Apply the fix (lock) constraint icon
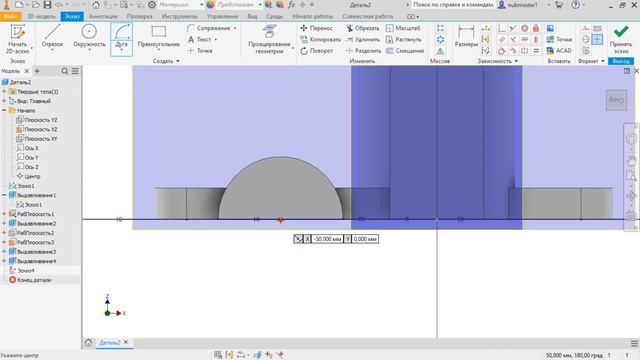640x360 pixels. [x=536, y=28]
